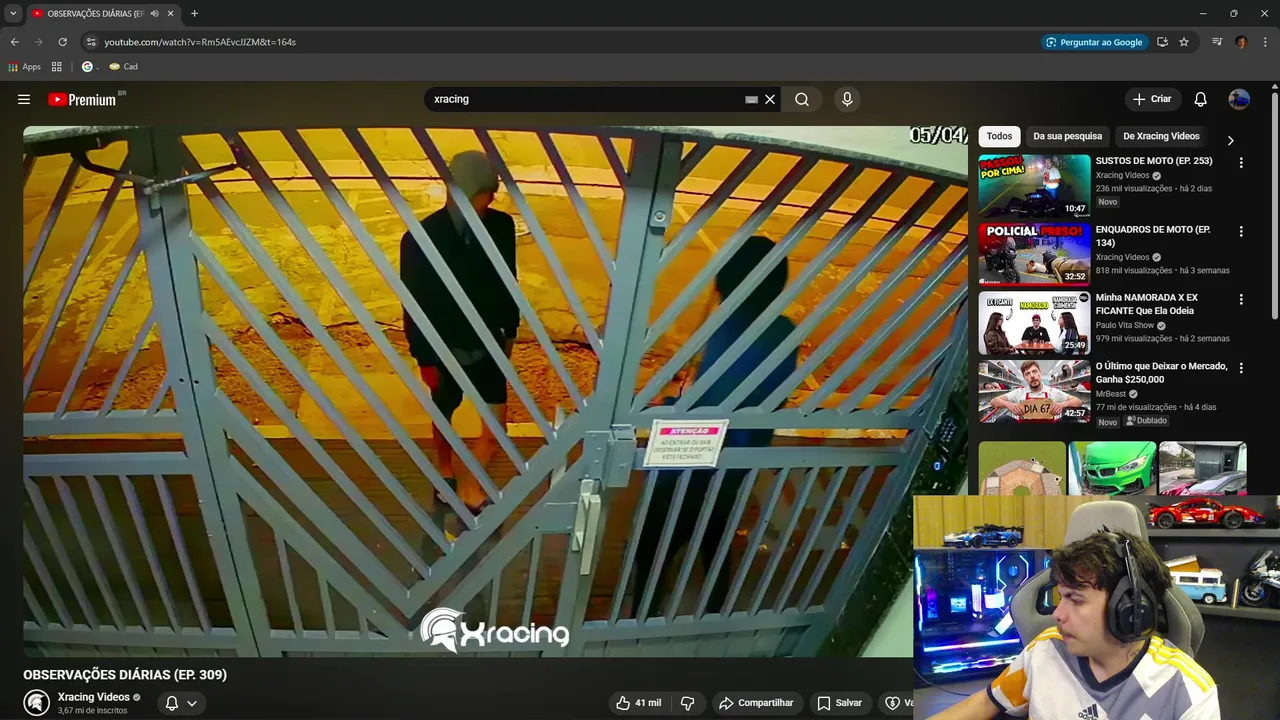
Task: Open Xracing Videos channel name link
Action: pyautogui.click(x=94, y=697)
